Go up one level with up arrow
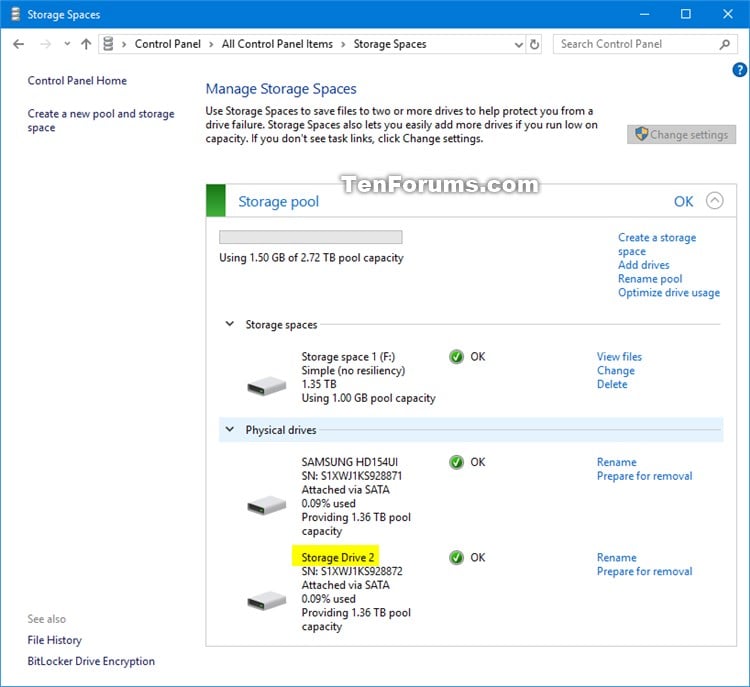The width and height of the screenshot is (750, 687). point(86,44)
